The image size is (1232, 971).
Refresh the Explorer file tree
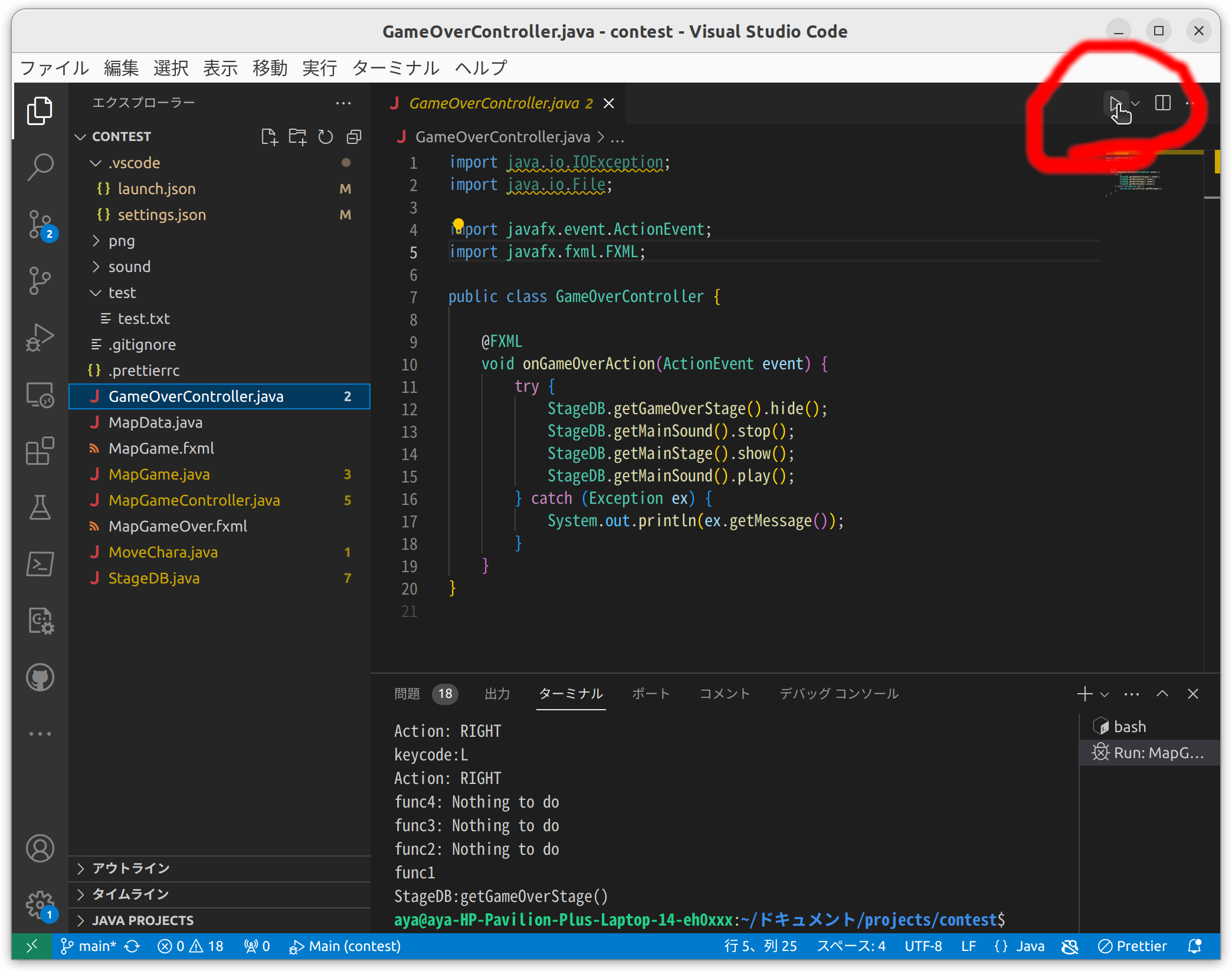coord(326,137)
